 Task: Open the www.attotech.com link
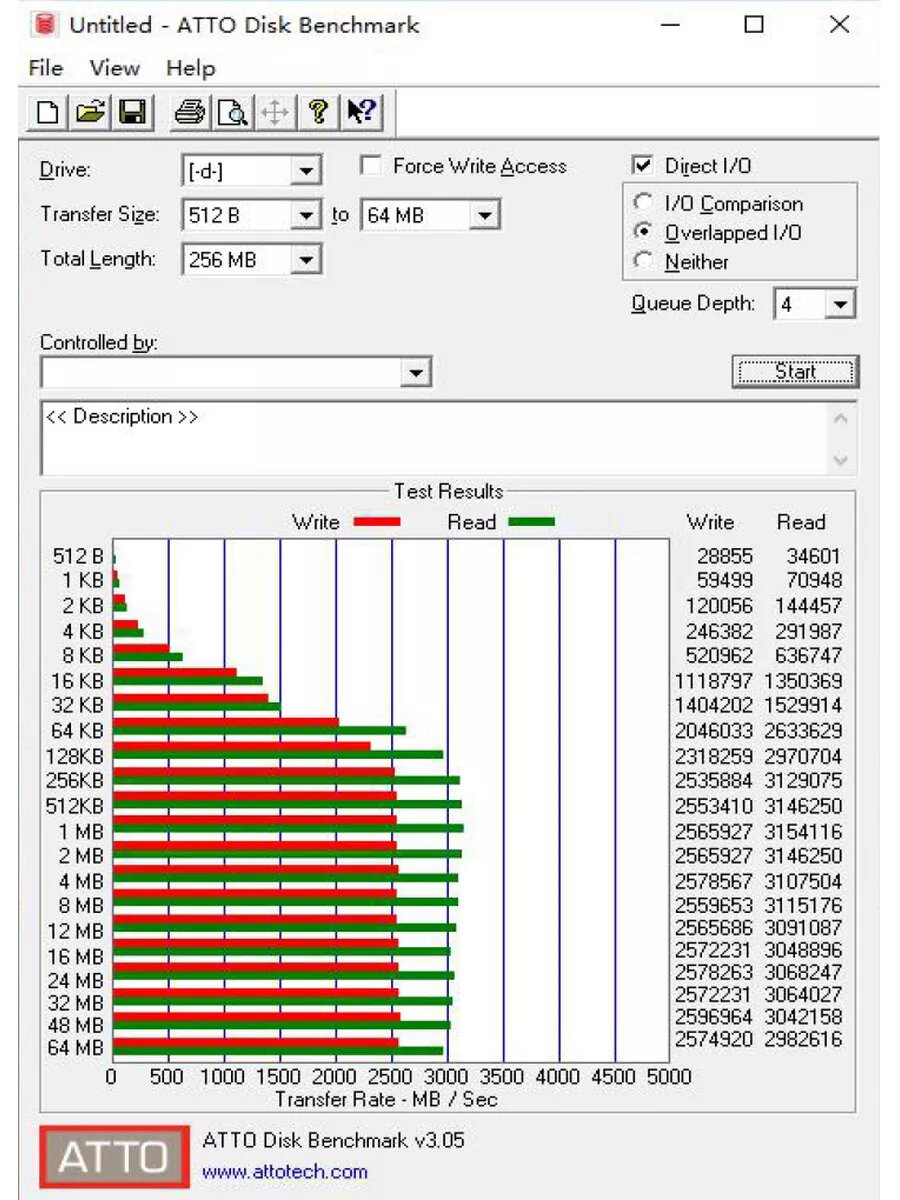[285, 1171]
